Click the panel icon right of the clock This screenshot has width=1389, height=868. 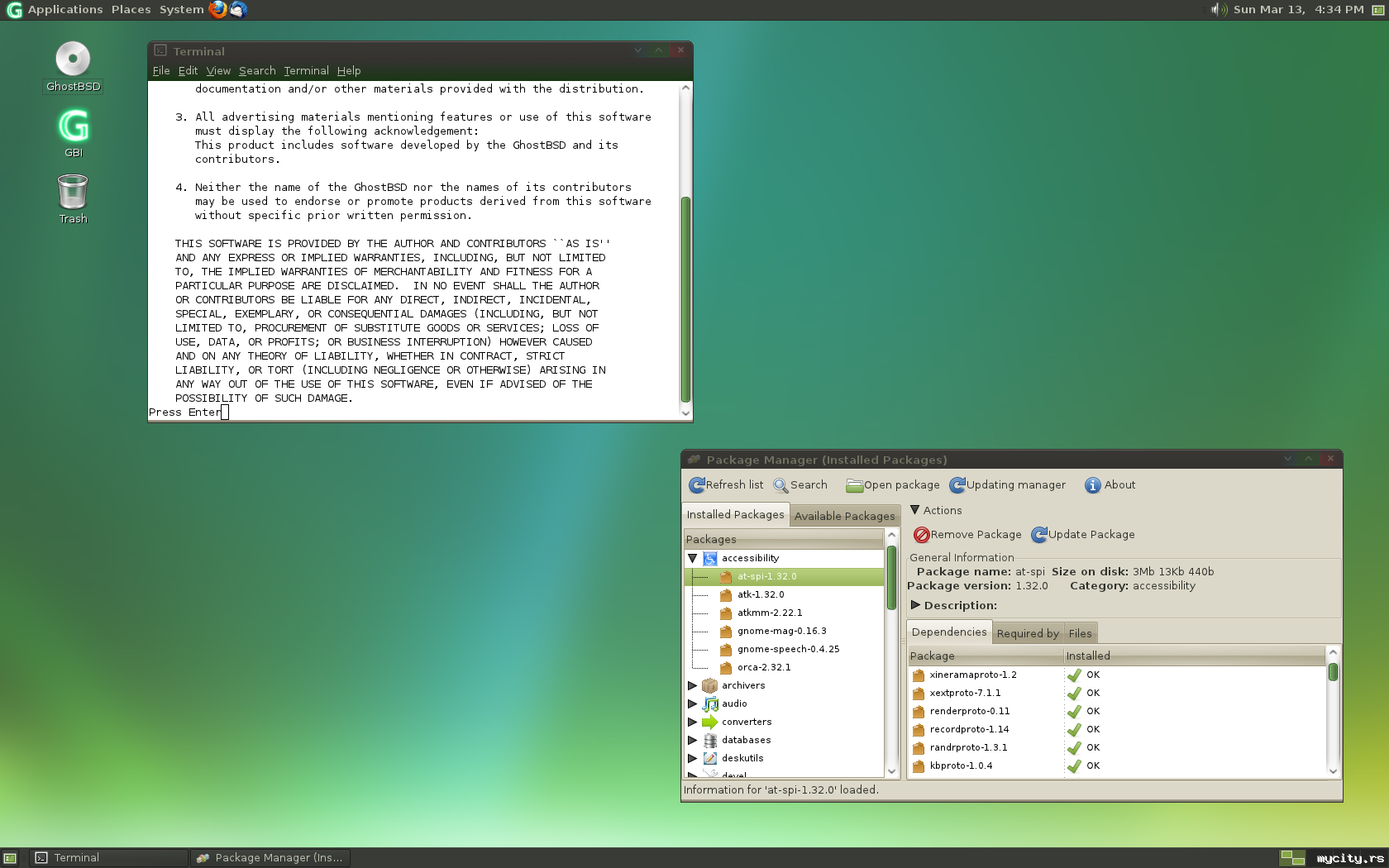click(x=1377, y=10)
